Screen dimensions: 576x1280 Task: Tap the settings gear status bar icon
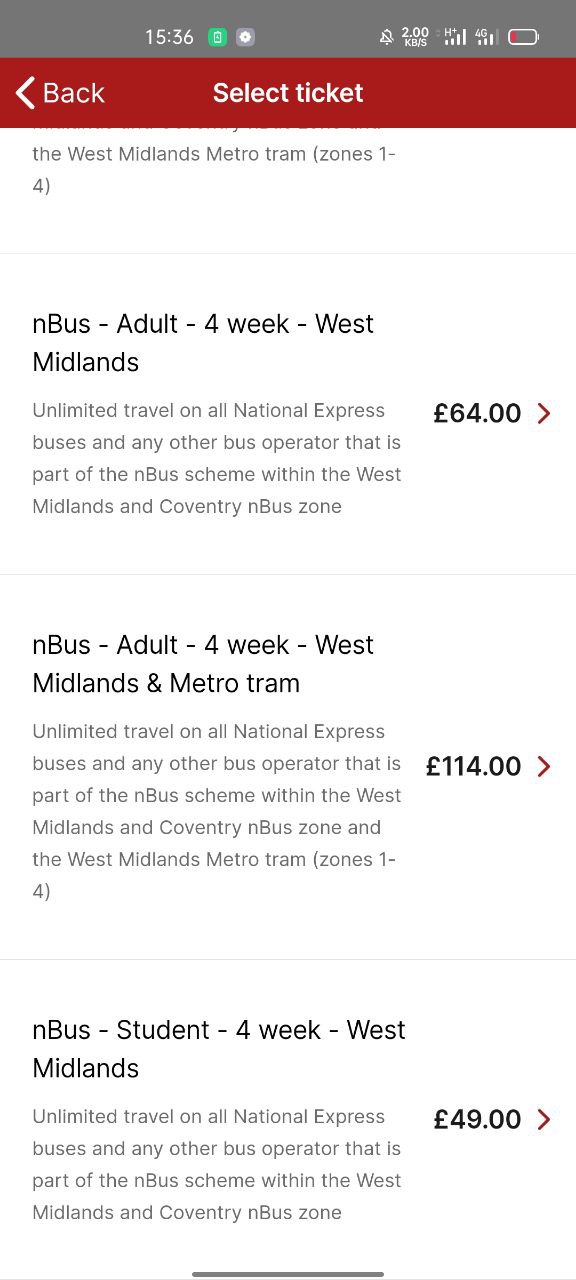pyautogui.click(x=246, y=37)
